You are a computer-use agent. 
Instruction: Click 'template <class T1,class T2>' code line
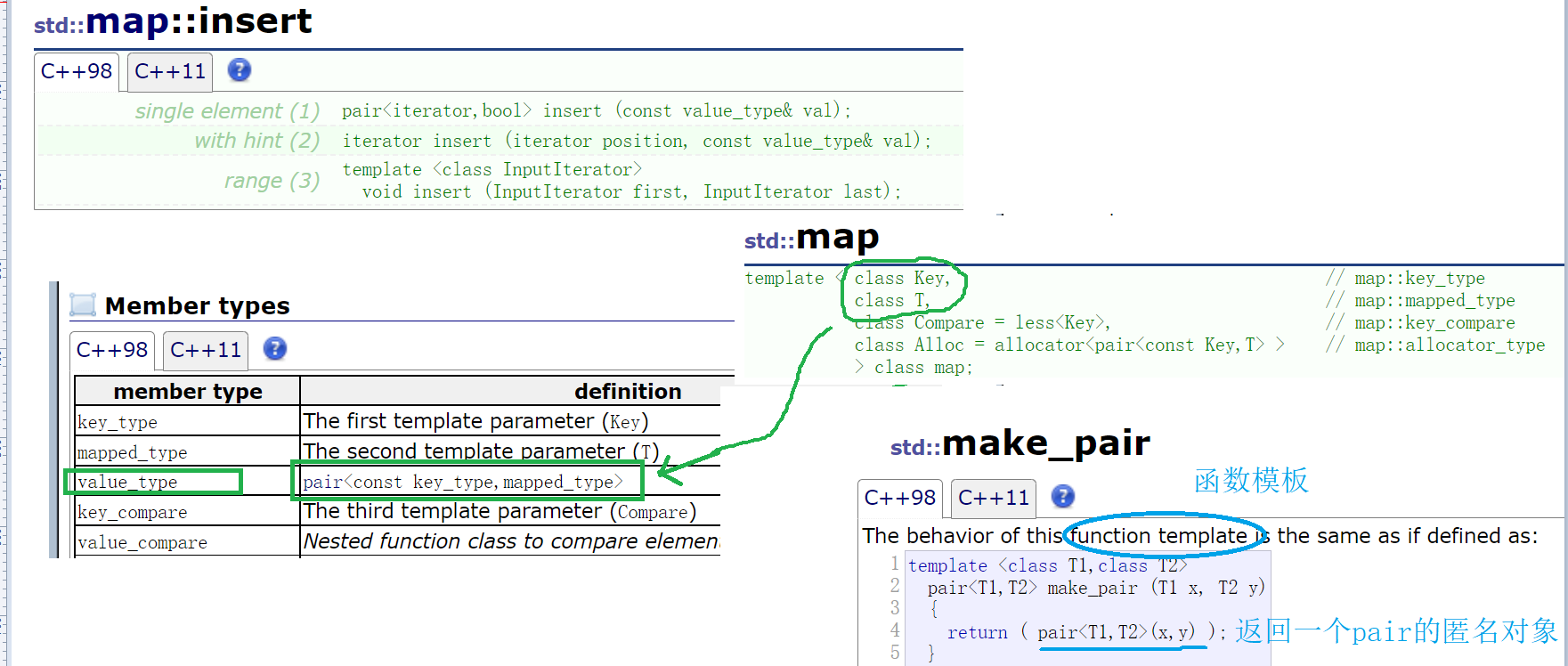tap(1048, 565)
